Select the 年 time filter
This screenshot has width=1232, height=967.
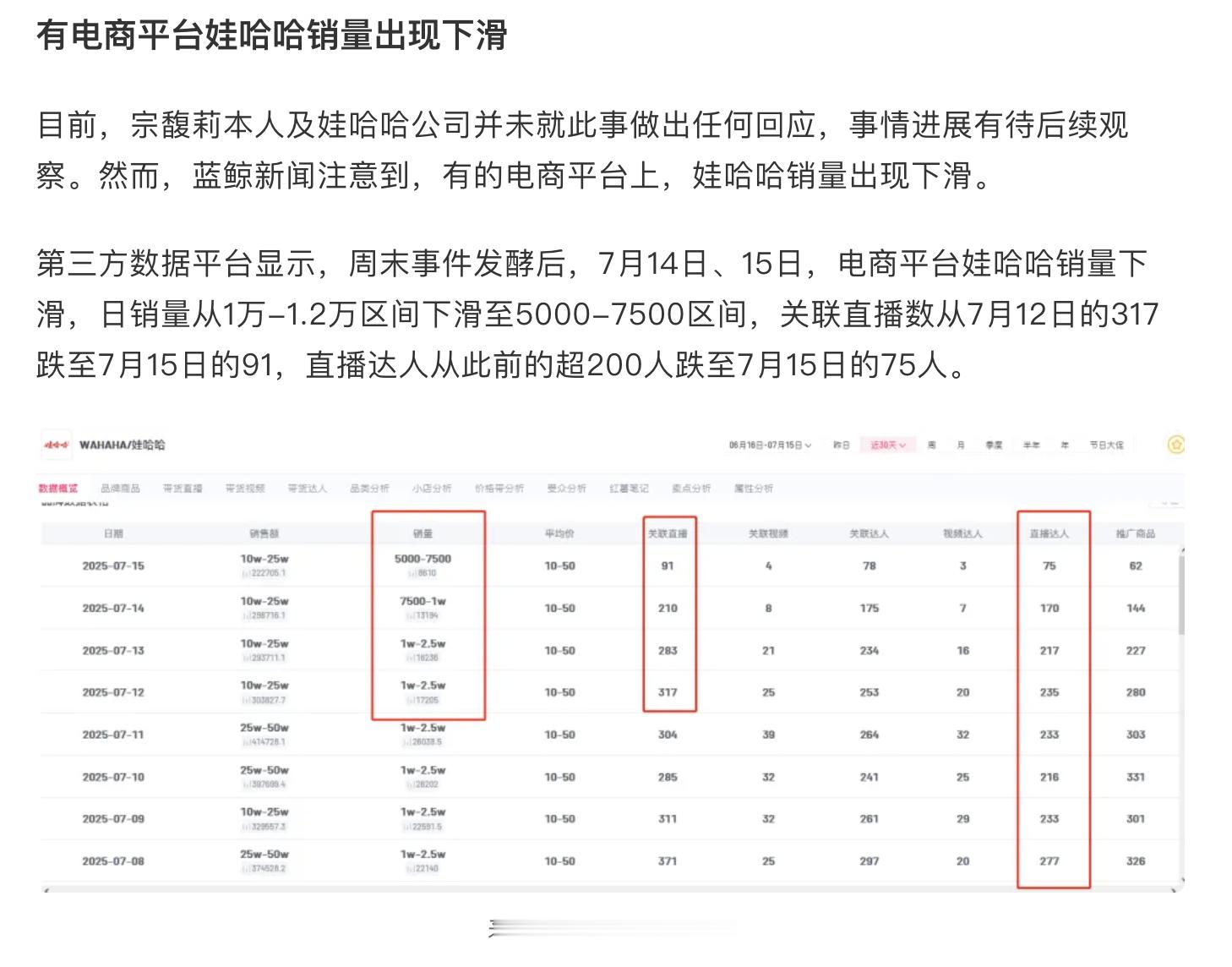[1065, 445]
